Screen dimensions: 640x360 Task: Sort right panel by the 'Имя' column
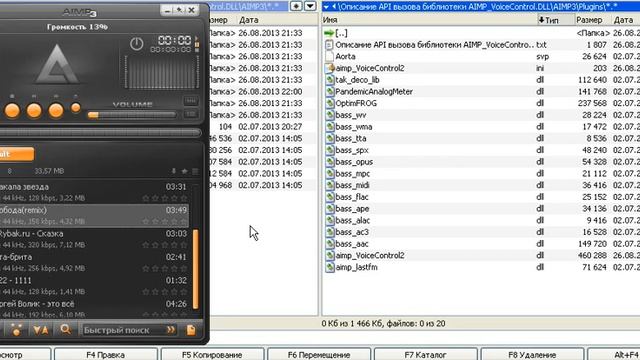429,20
